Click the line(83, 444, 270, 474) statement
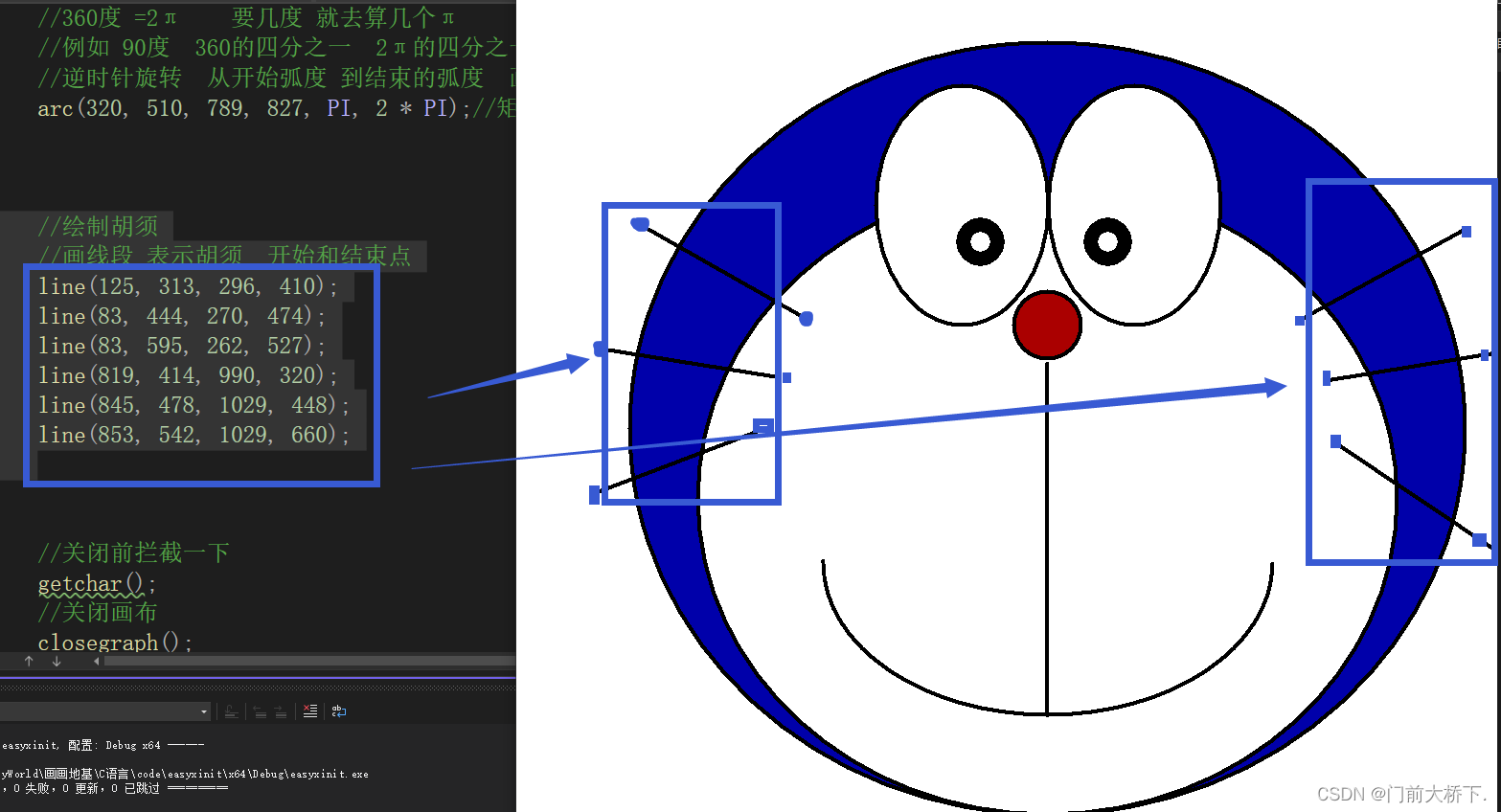This screenshot has height=812, width=1501. (x=182, y=316)
